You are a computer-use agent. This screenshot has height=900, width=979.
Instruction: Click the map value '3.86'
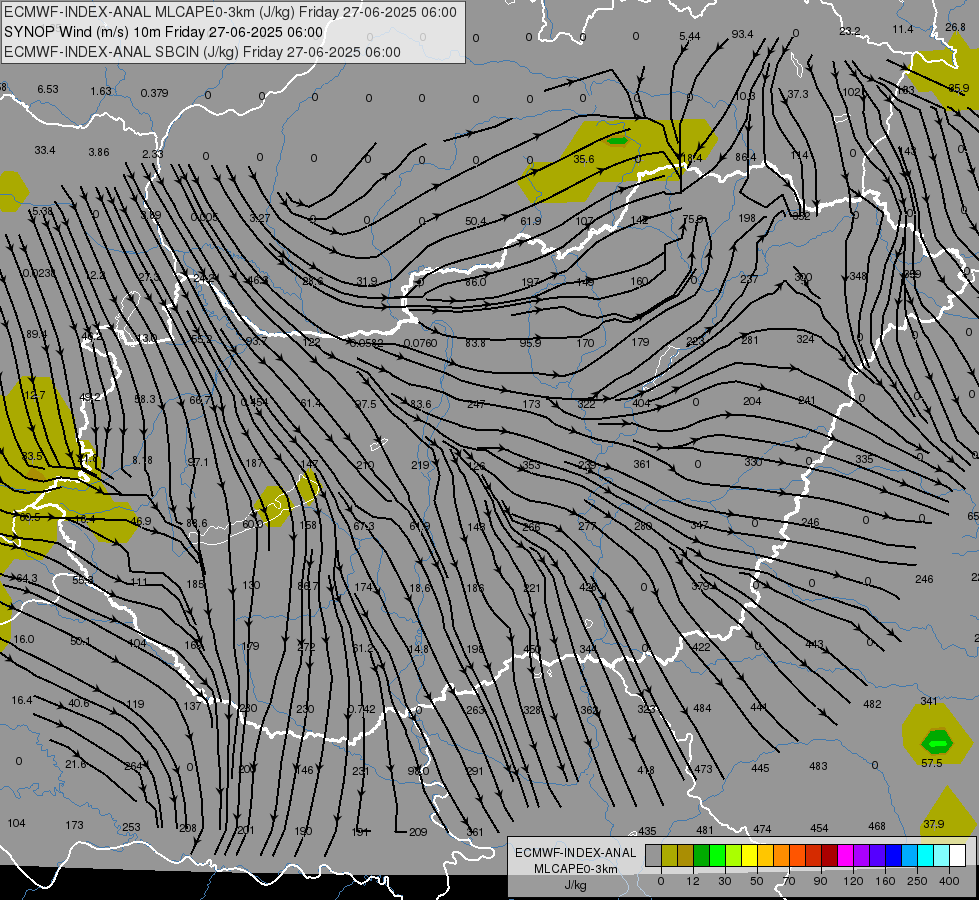click(99, 152)
